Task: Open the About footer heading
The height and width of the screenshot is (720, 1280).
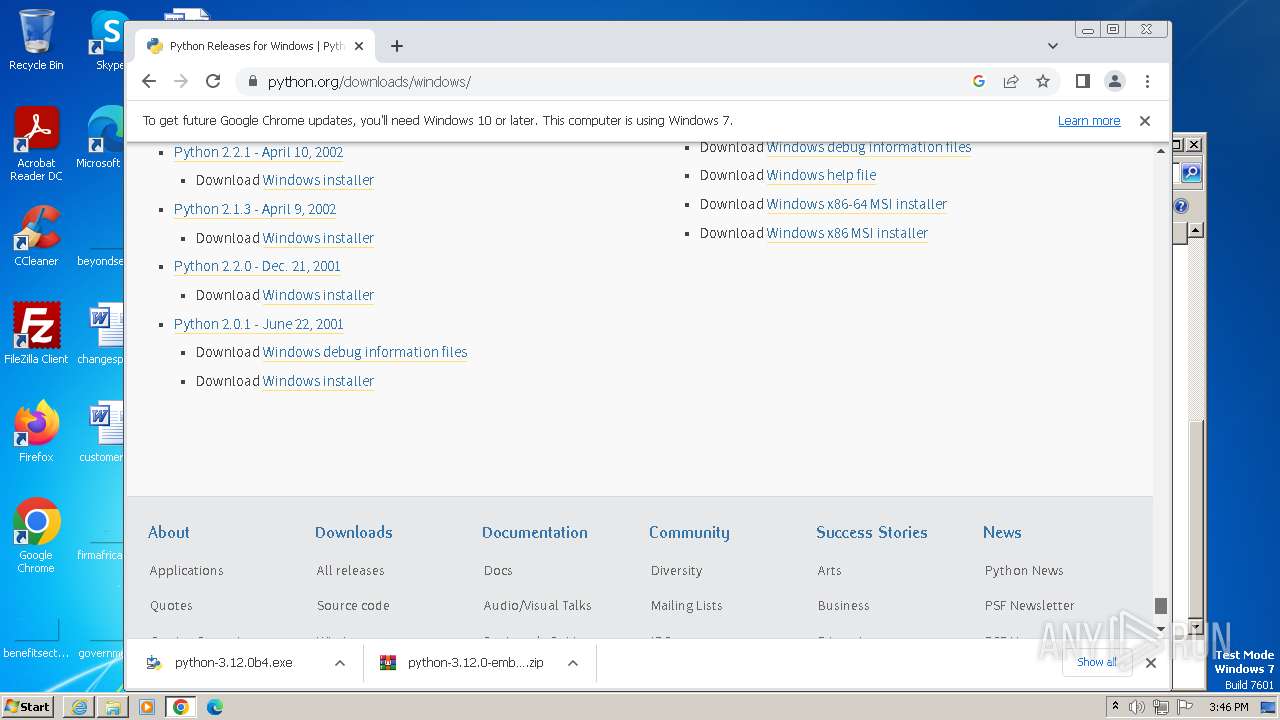Action: (x=169, y=532)
